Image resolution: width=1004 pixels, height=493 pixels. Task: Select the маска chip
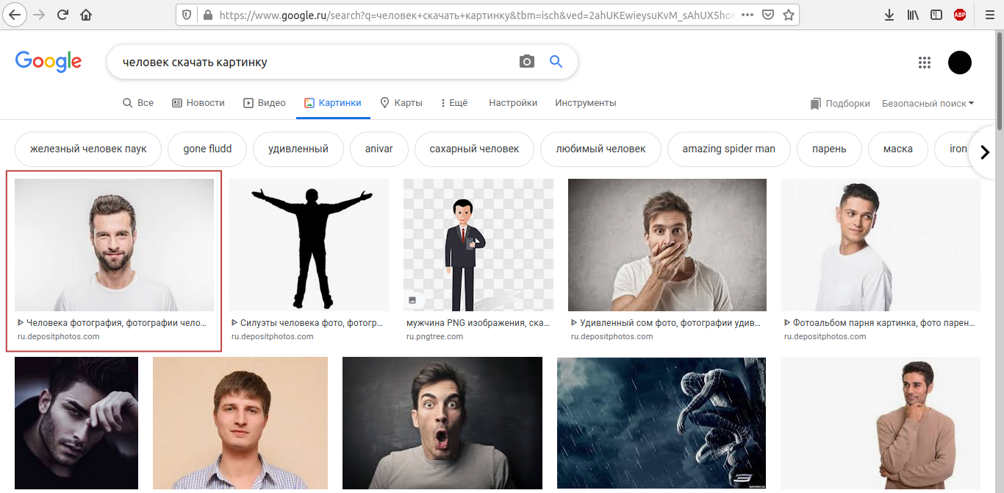point(898,149)
